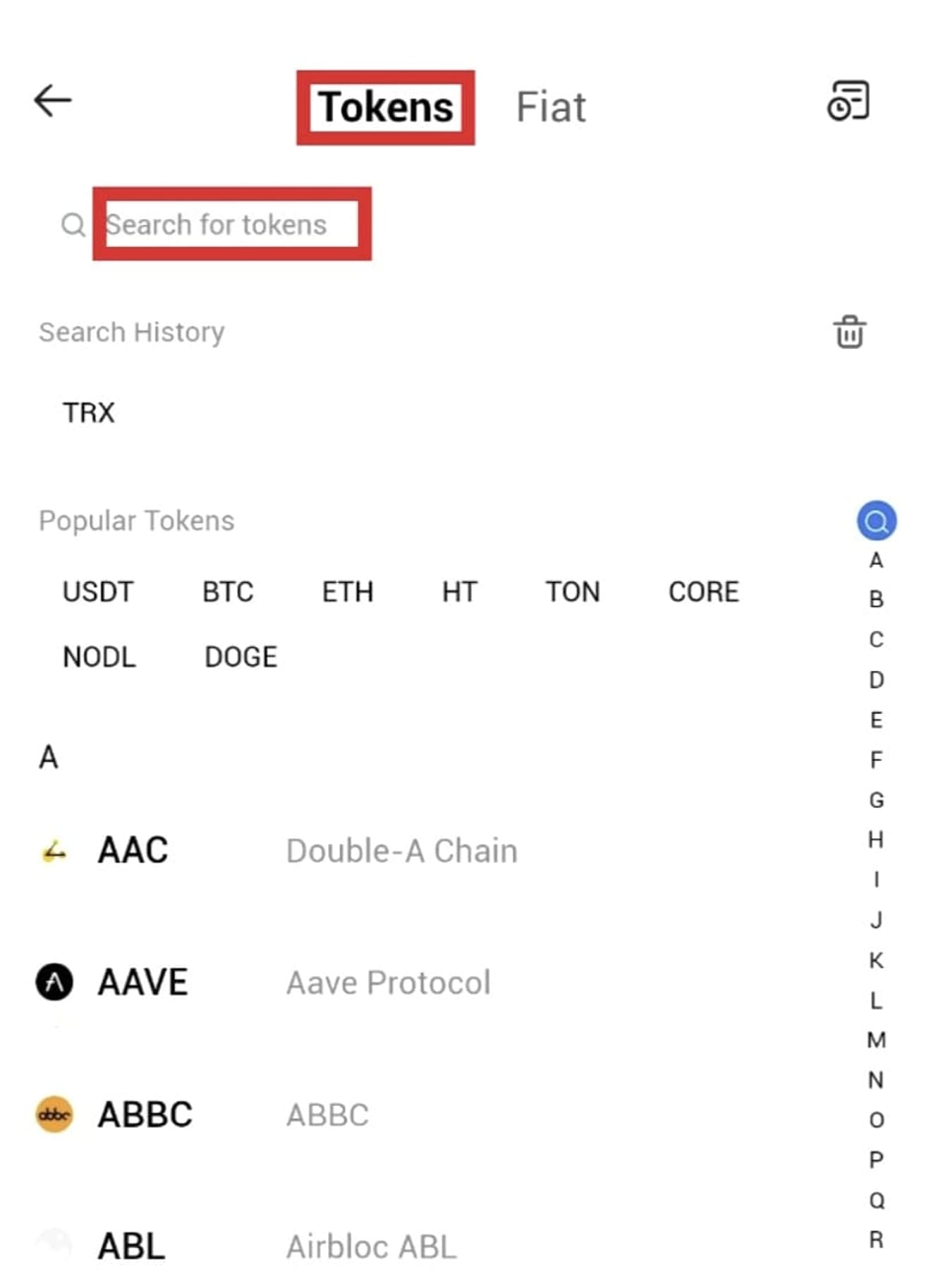This screenshot has width=931, height=1288.
Task: Jump to letter M in index
Action: (x=876, y=1040)
